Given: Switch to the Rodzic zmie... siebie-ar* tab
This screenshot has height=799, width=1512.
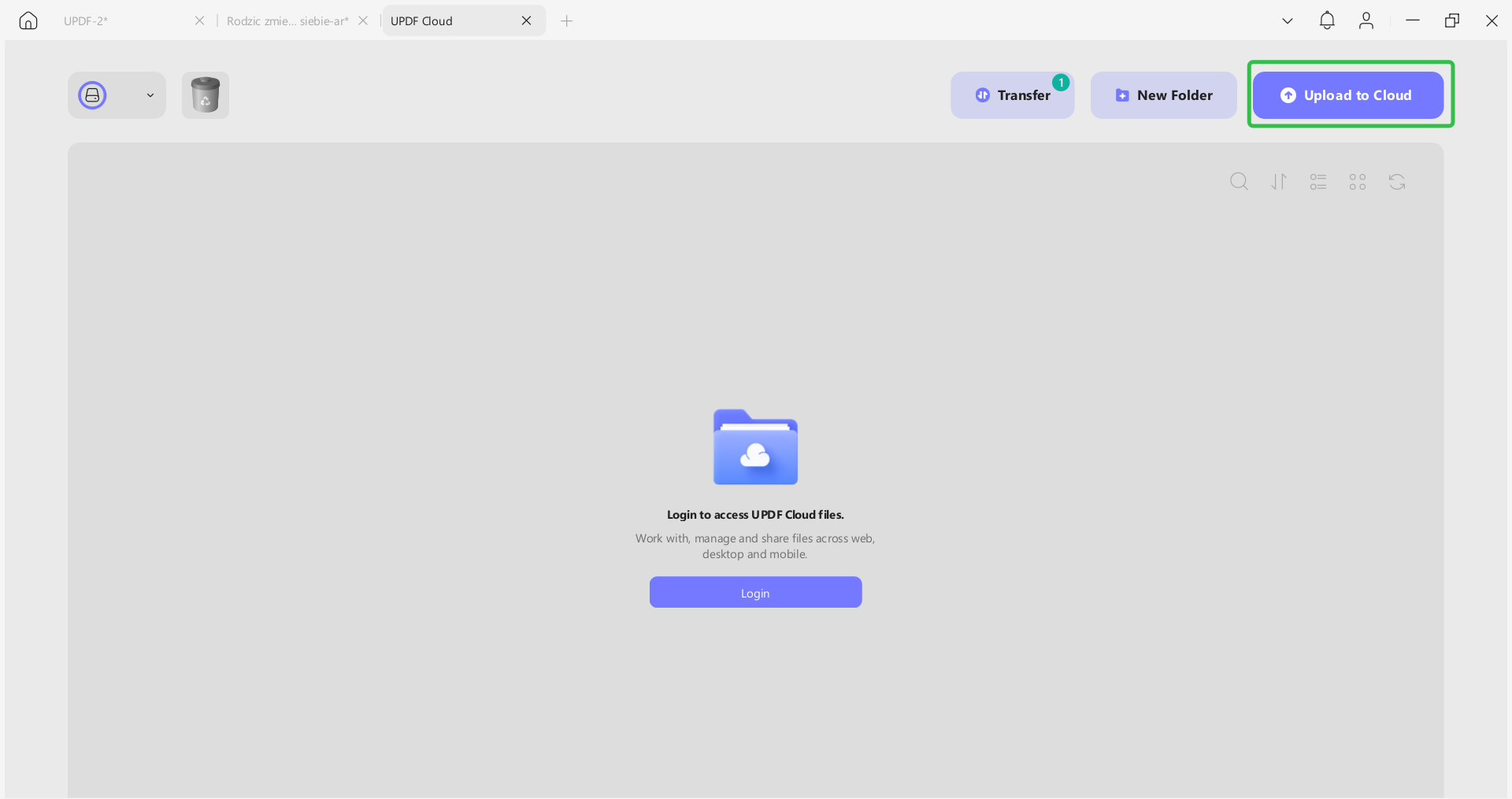Looking at the screenshot, I should [287, 21].
